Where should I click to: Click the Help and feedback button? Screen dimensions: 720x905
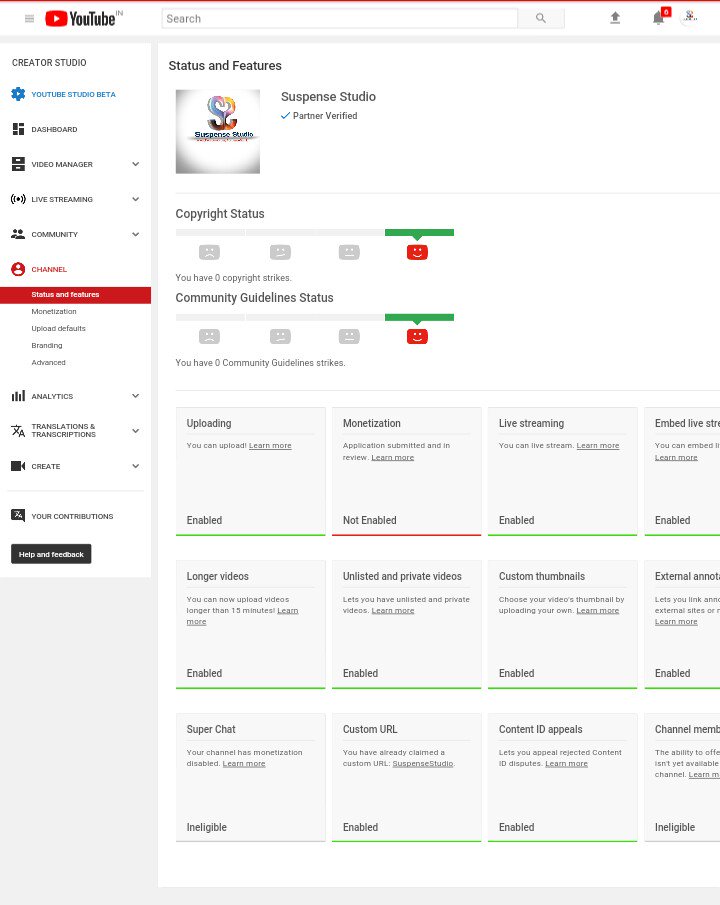coord(51,554)
